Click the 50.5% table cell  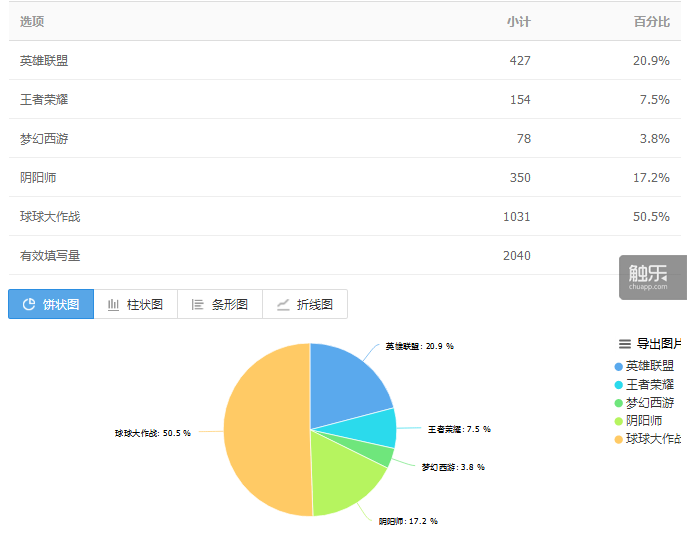tap(651, 216)
